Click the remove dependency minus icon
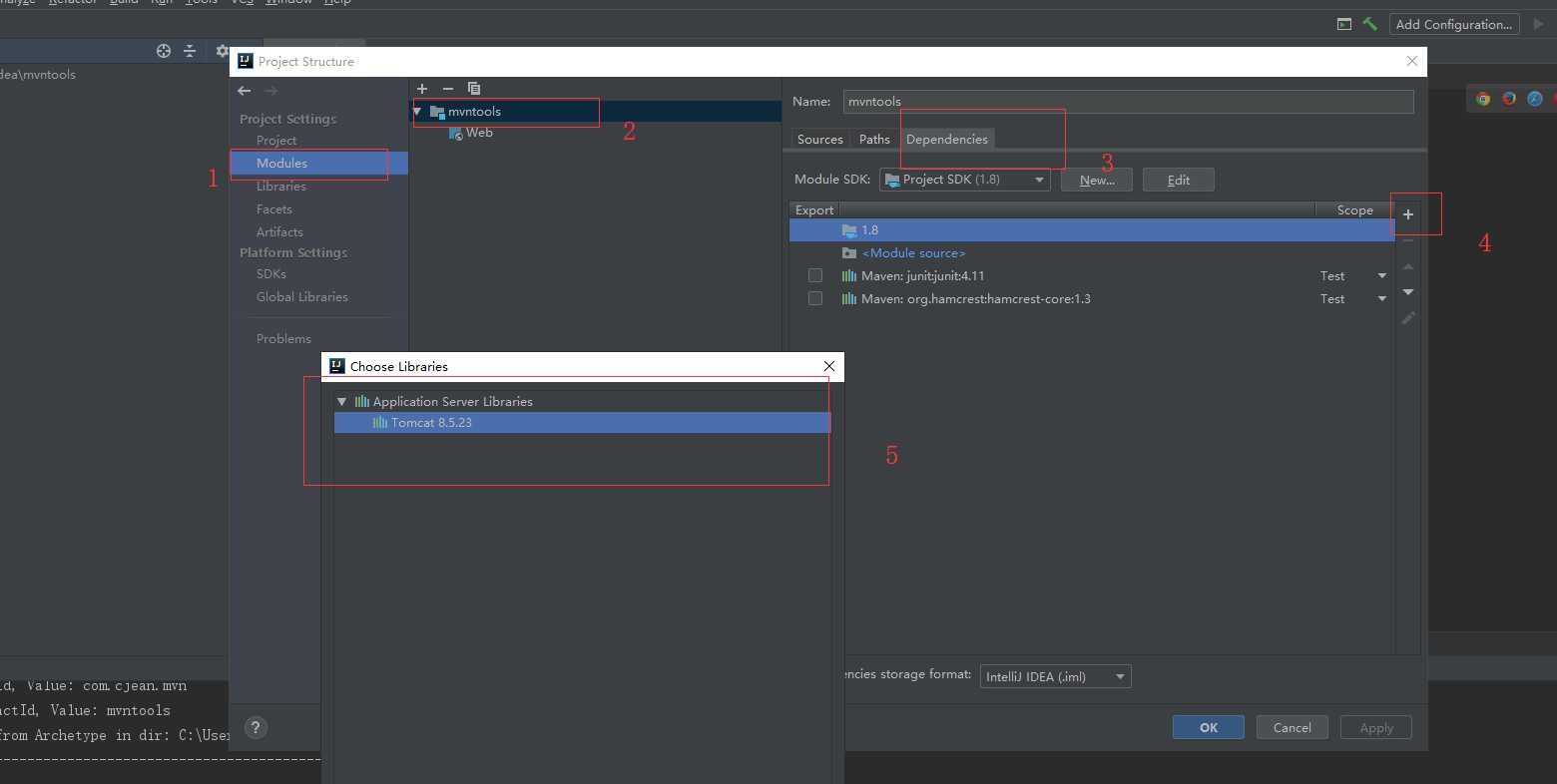 (x=1408, y=240)
